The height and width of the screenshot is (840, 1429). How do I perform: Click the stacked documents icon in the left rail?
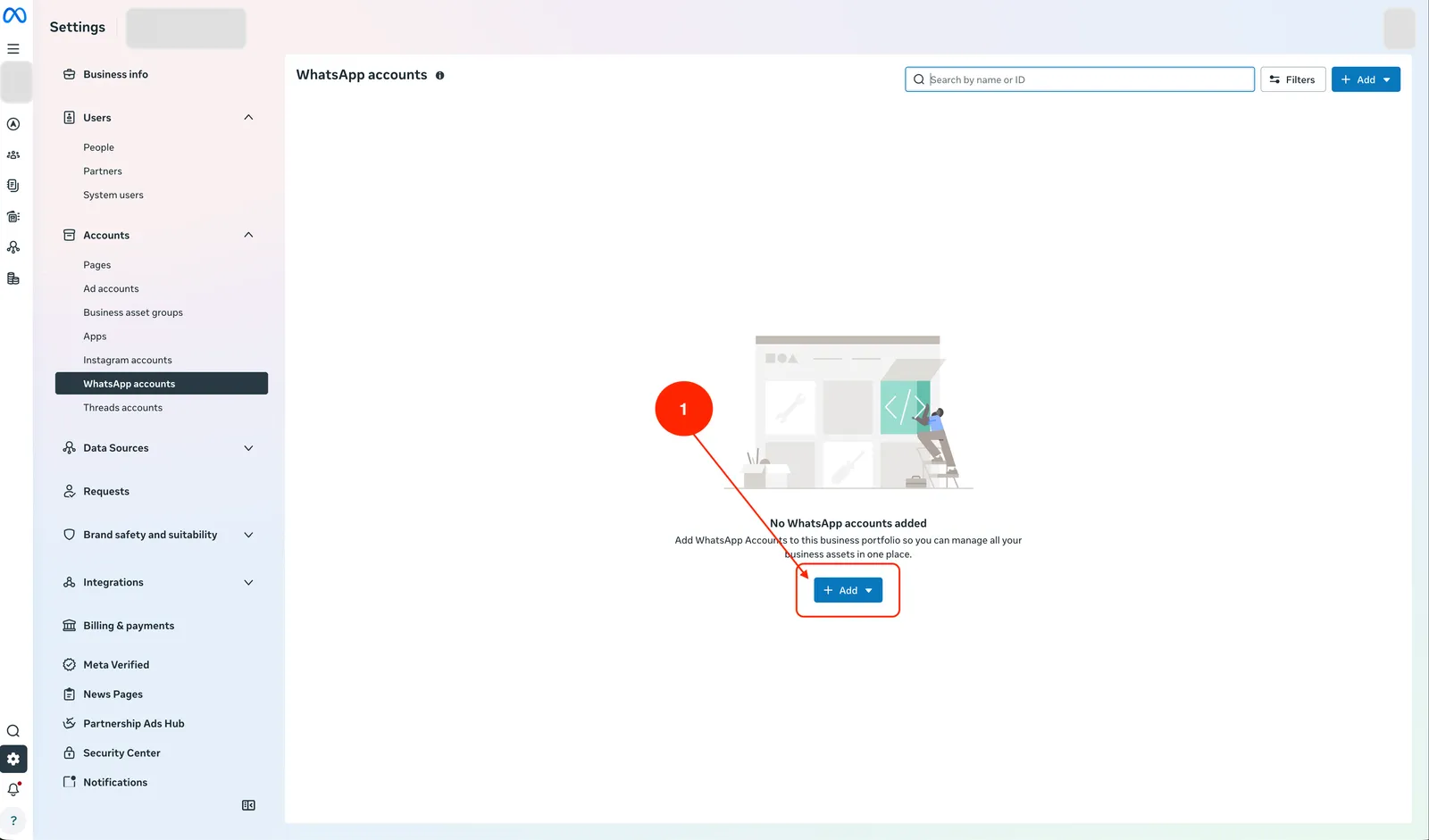click(x=13, y=186)
